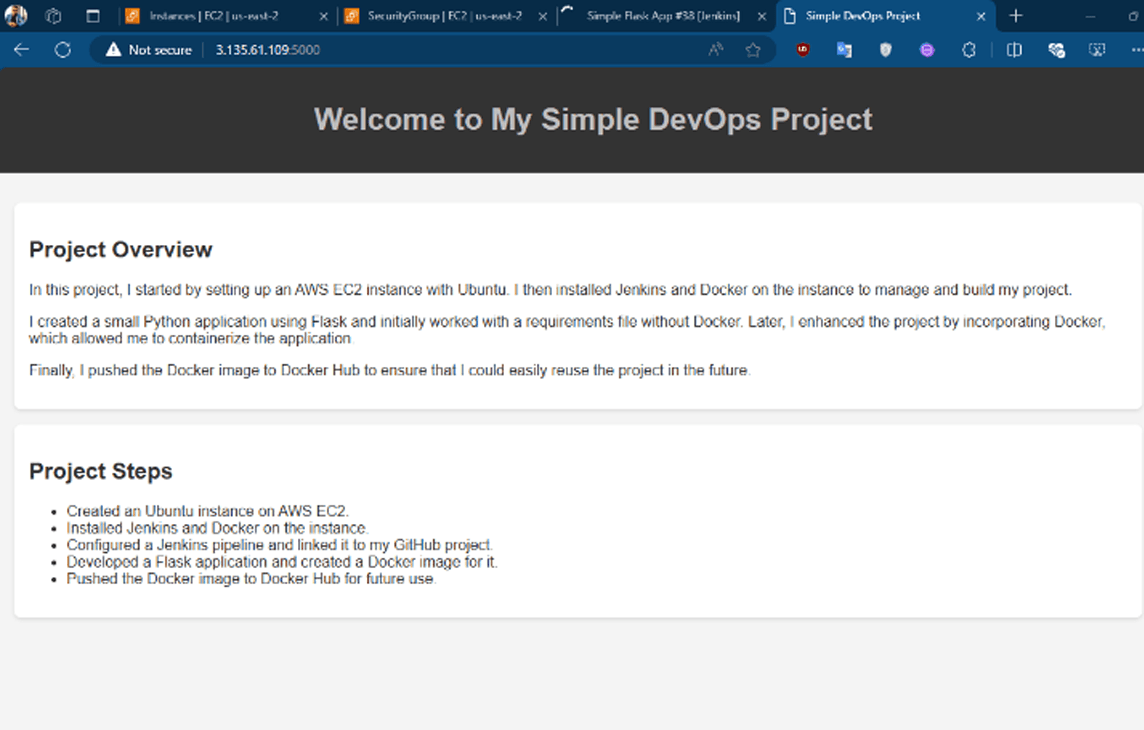The width and height of the screenshot is (1144, 730).
Task: Close the Simple DevOps Project tab
Action: (x=980, y=16)
